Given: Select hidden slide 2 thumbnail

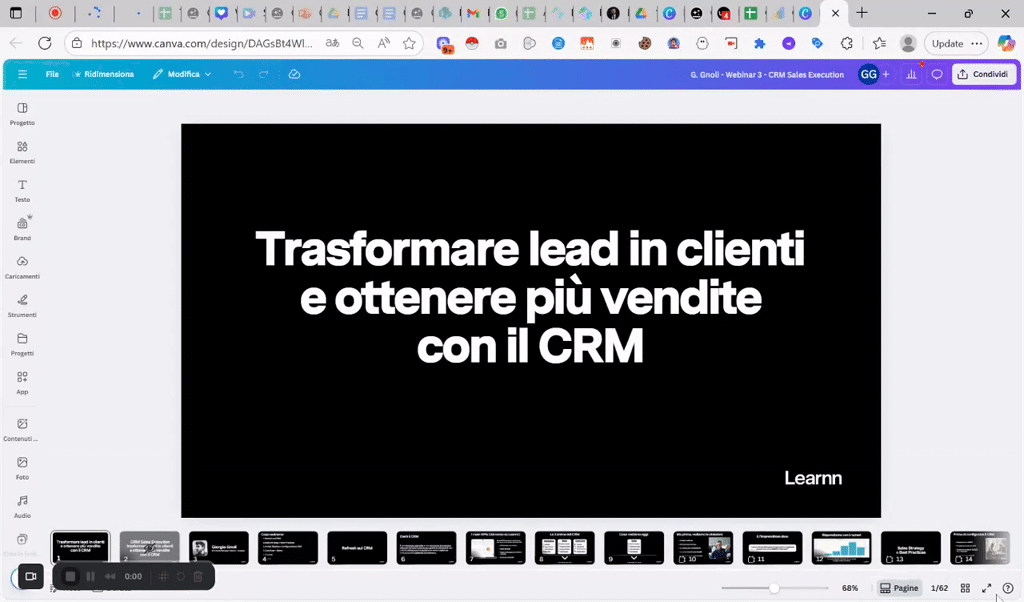Looking at the screenshot, I should [150, 547].
